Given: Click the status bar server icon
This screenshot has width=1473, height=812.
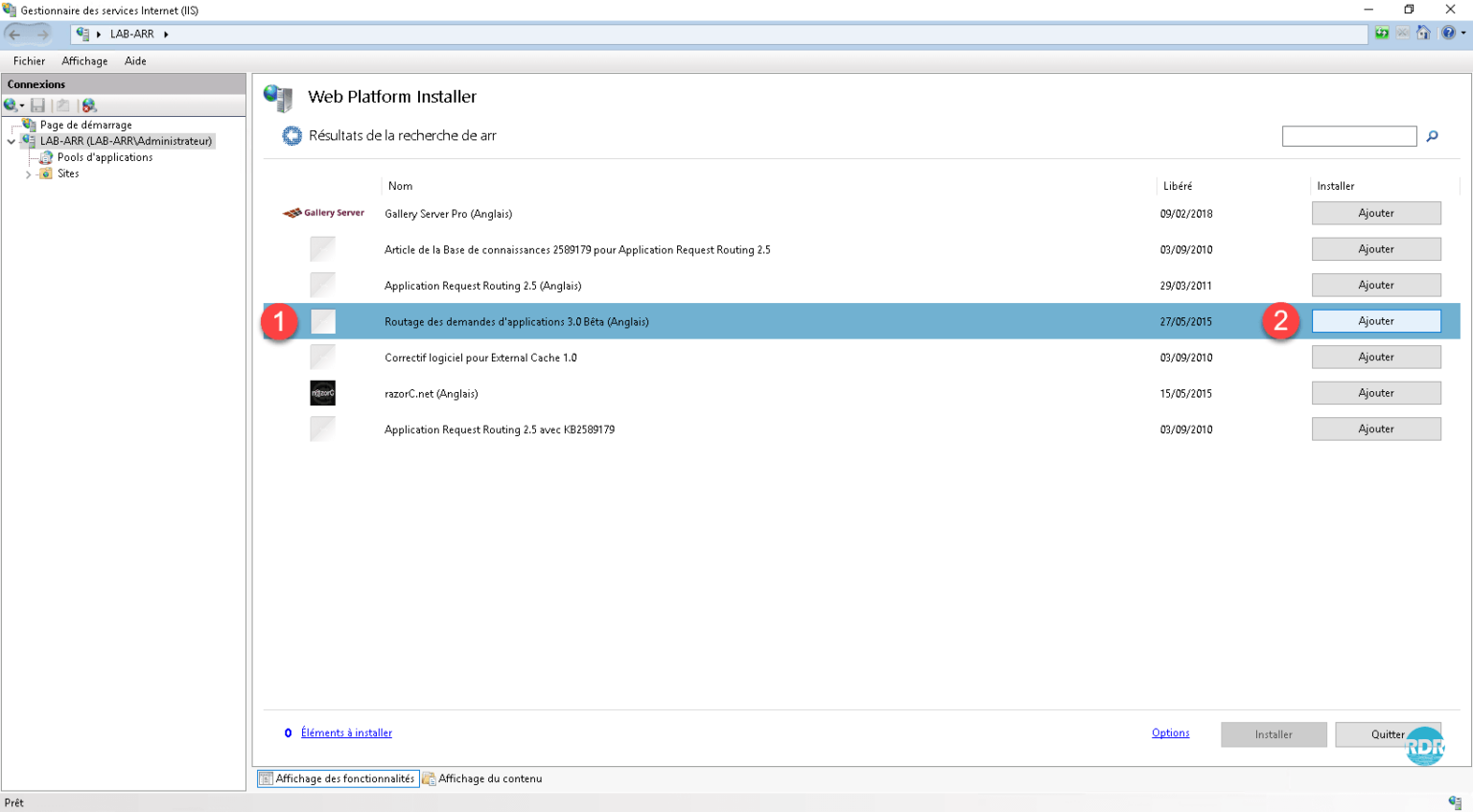Looking at the screenshot, I should point(1455,802).
